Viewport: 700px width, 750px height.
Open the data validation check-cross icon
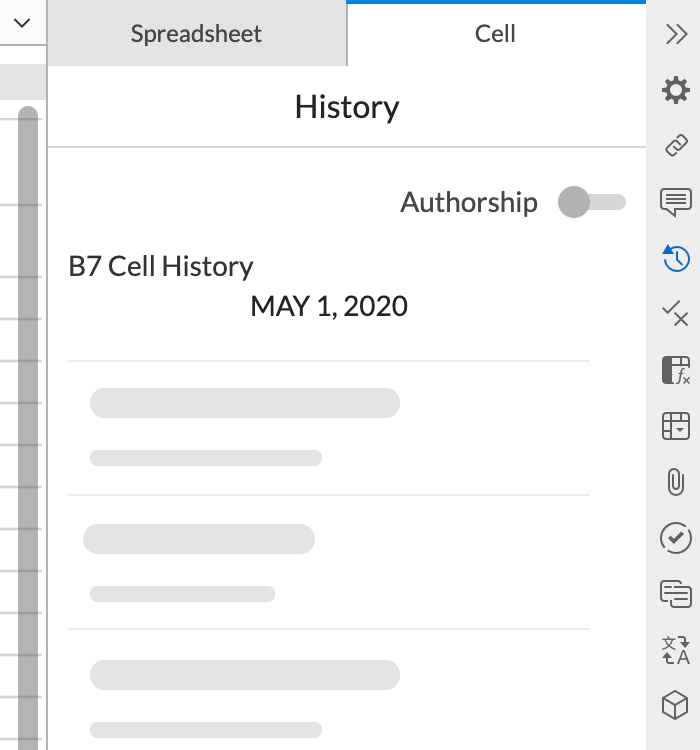click(x=676, y=315)
